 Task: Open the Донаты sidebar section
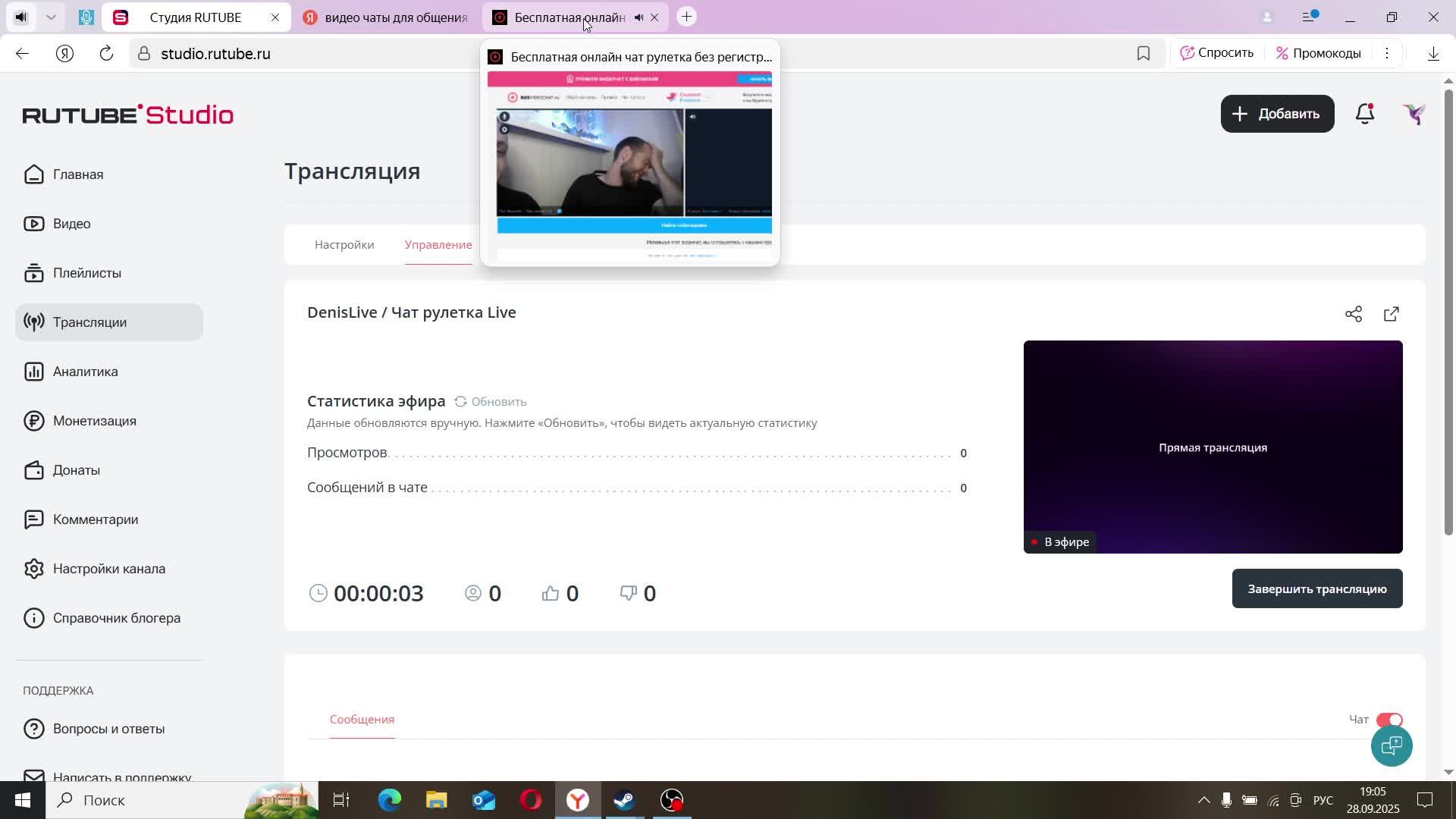click(77, 469)
